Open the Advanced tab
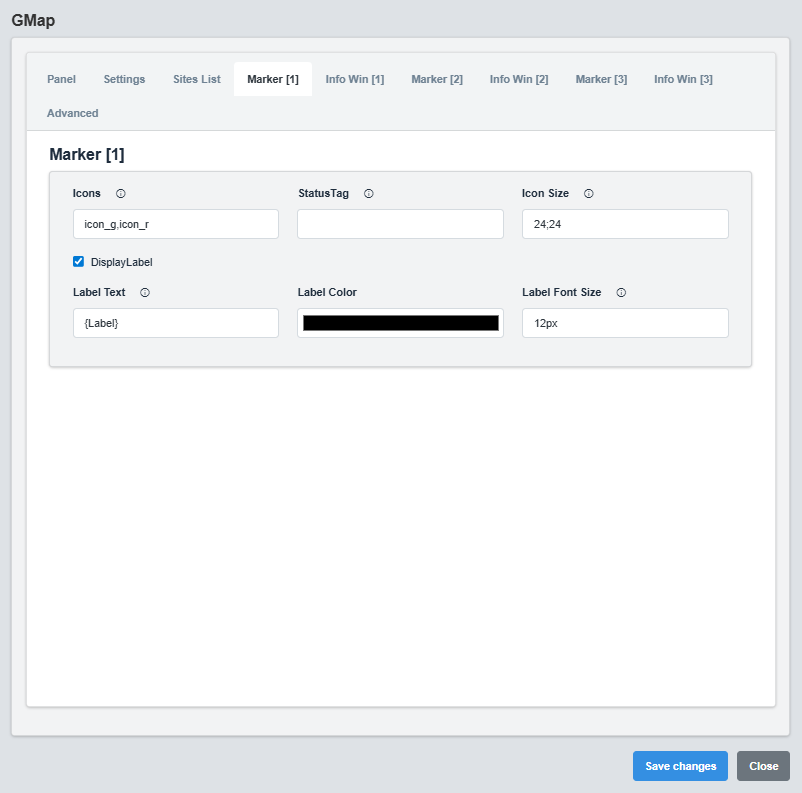 (x=72, y=113)
